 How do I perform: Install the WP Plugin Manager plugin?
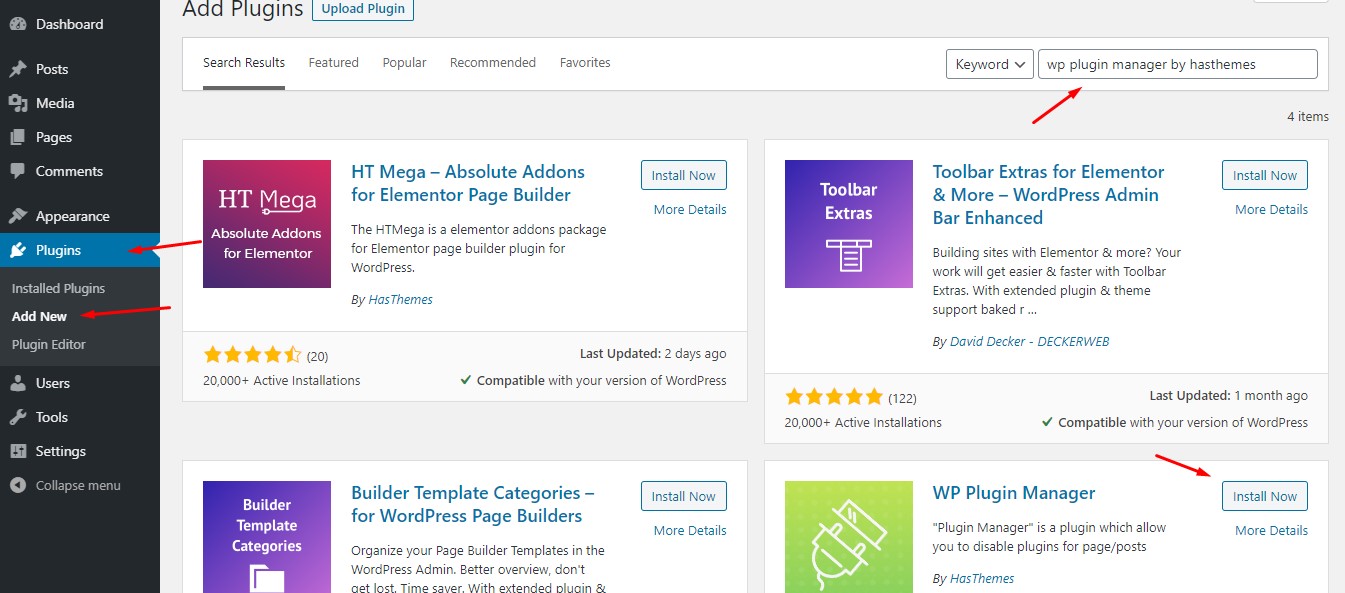click(1264, 495)
